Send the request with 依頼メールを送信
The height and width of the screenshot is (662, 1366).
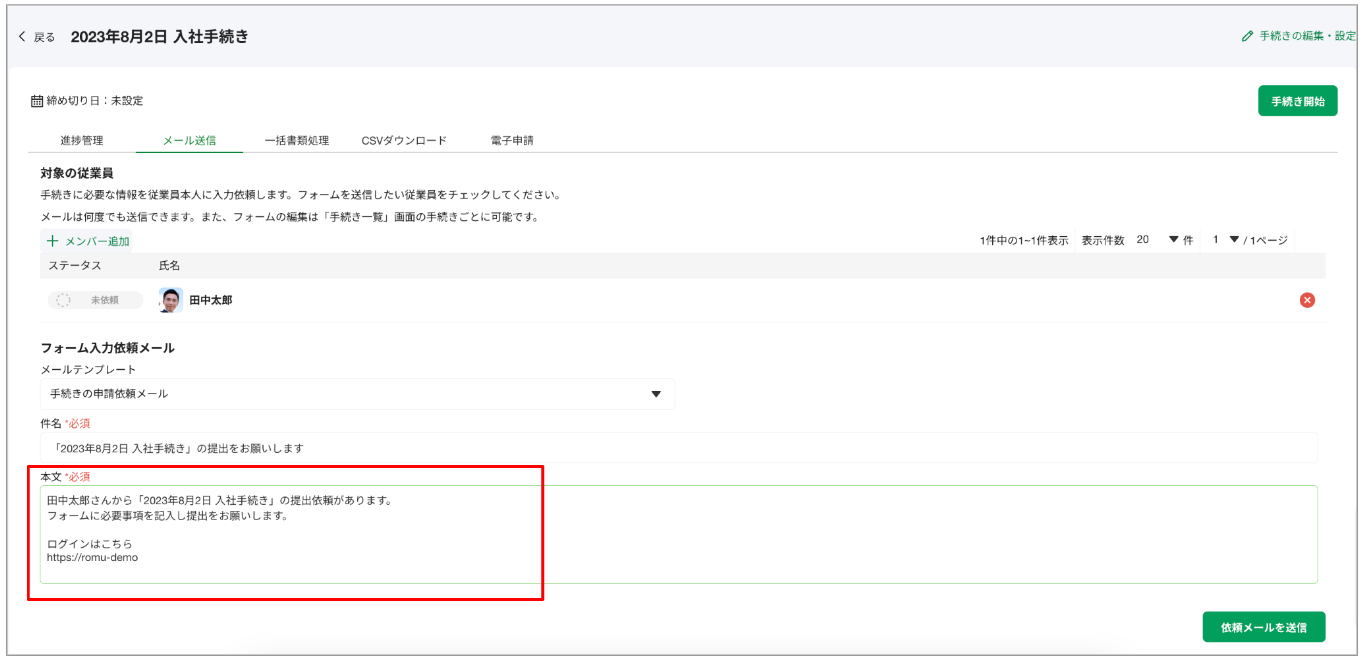[1263, 627]
